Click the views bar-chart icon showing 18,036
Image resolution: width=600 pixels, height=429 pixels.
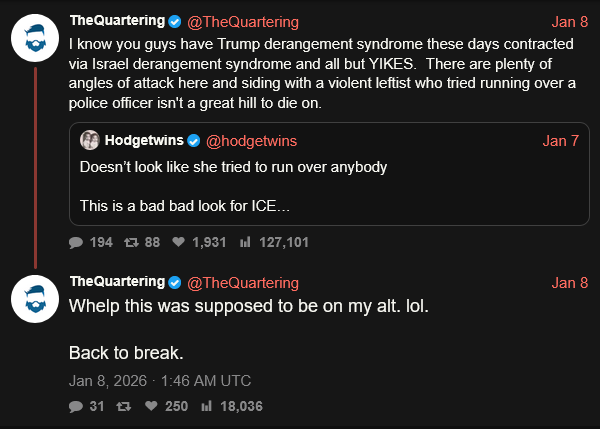(206, 406)
